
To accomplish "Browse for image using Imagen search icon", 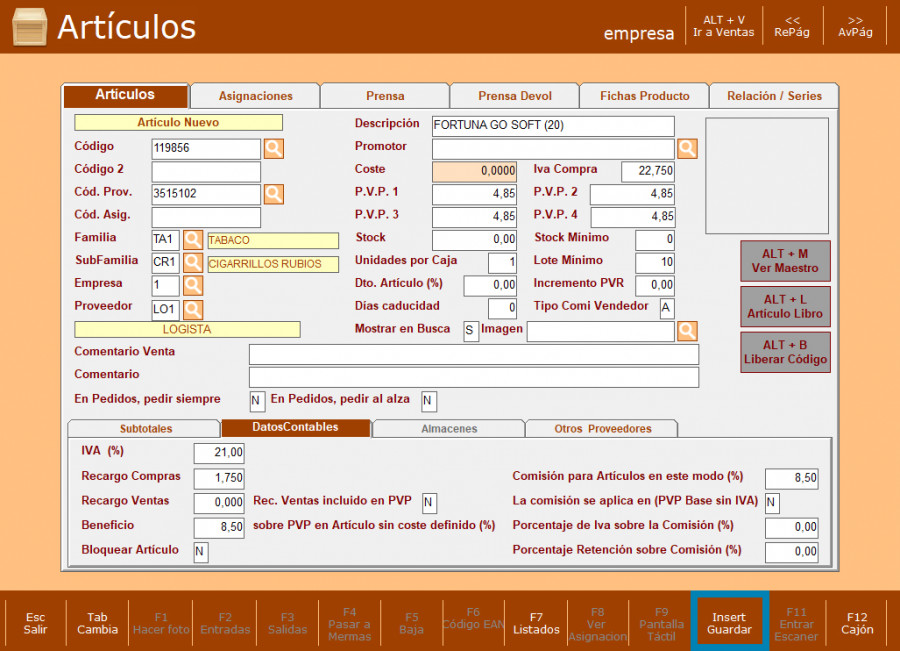I will 687,331.
